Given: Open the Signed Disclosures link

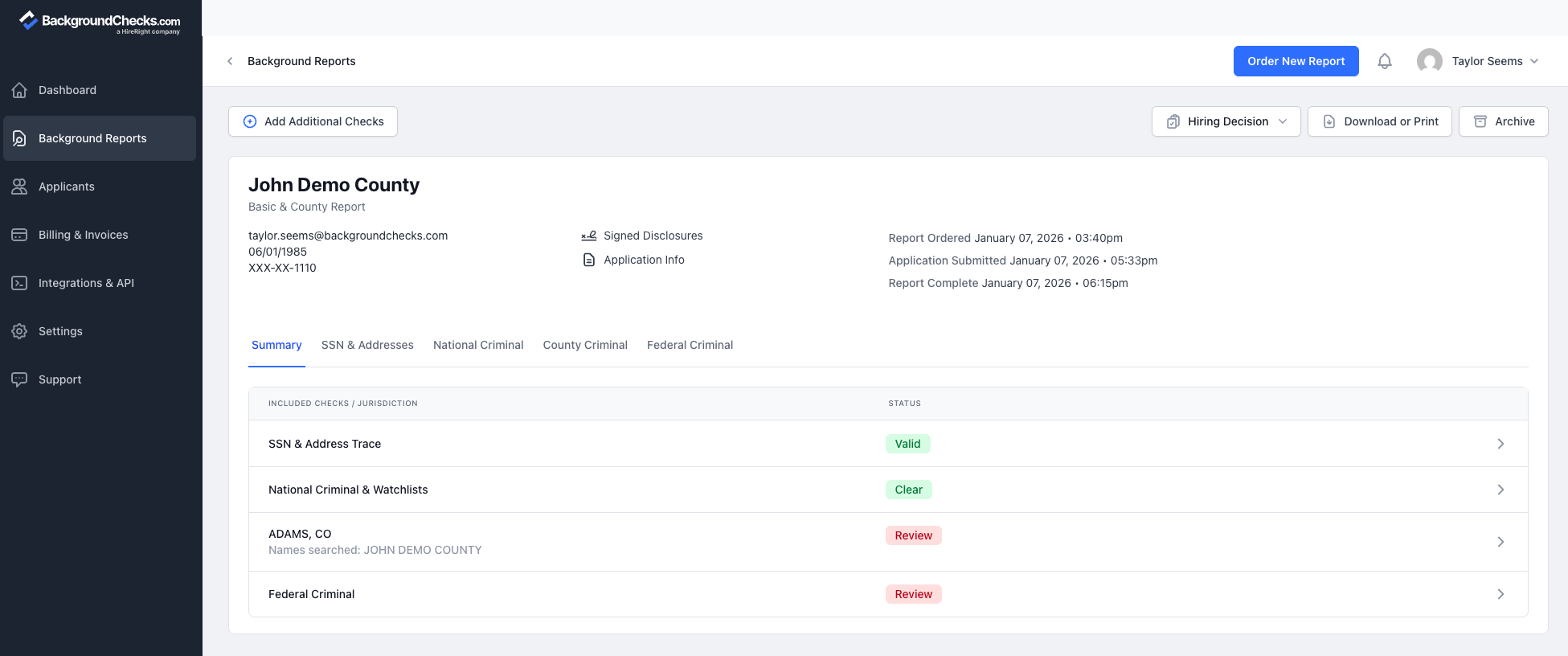Looking at the screenshot, I should pos(653,236).
